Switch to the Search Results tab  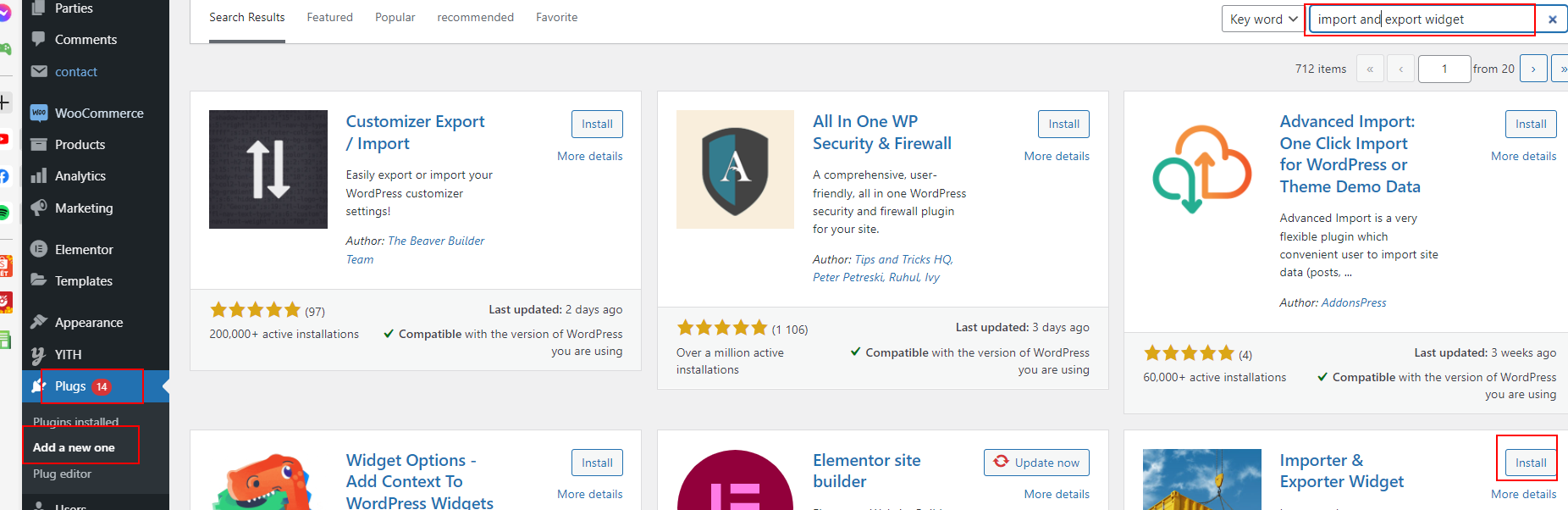click(x=247, y=18)
